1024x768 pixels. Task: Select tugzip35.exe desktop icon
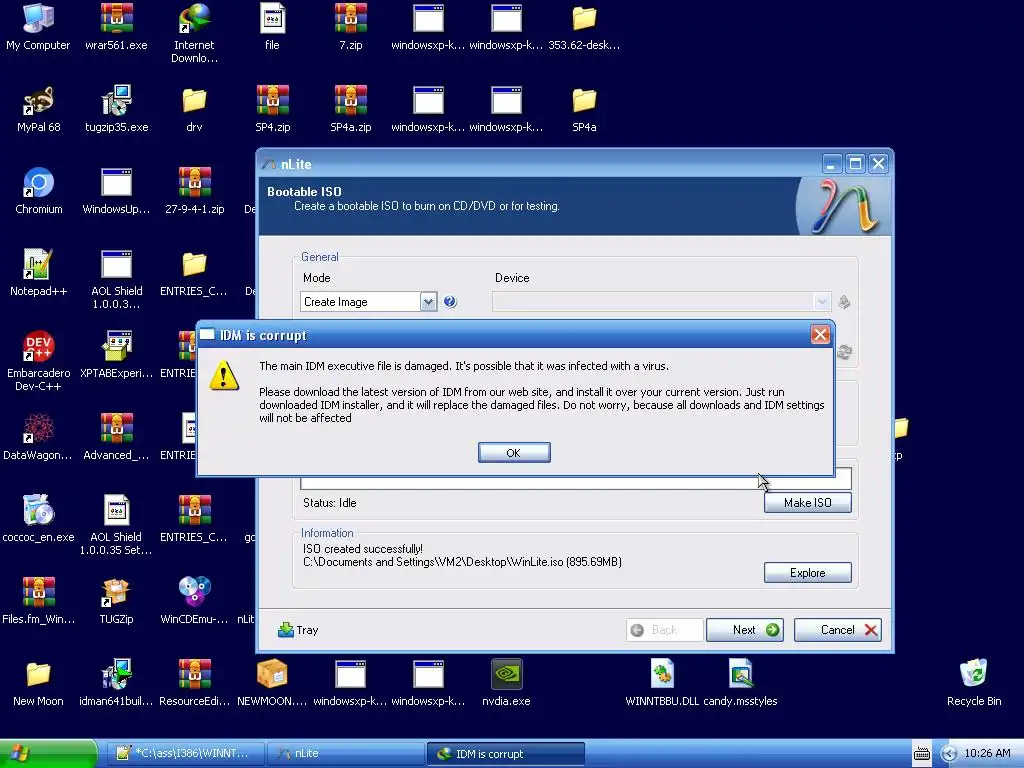click(x=116, y=110)
